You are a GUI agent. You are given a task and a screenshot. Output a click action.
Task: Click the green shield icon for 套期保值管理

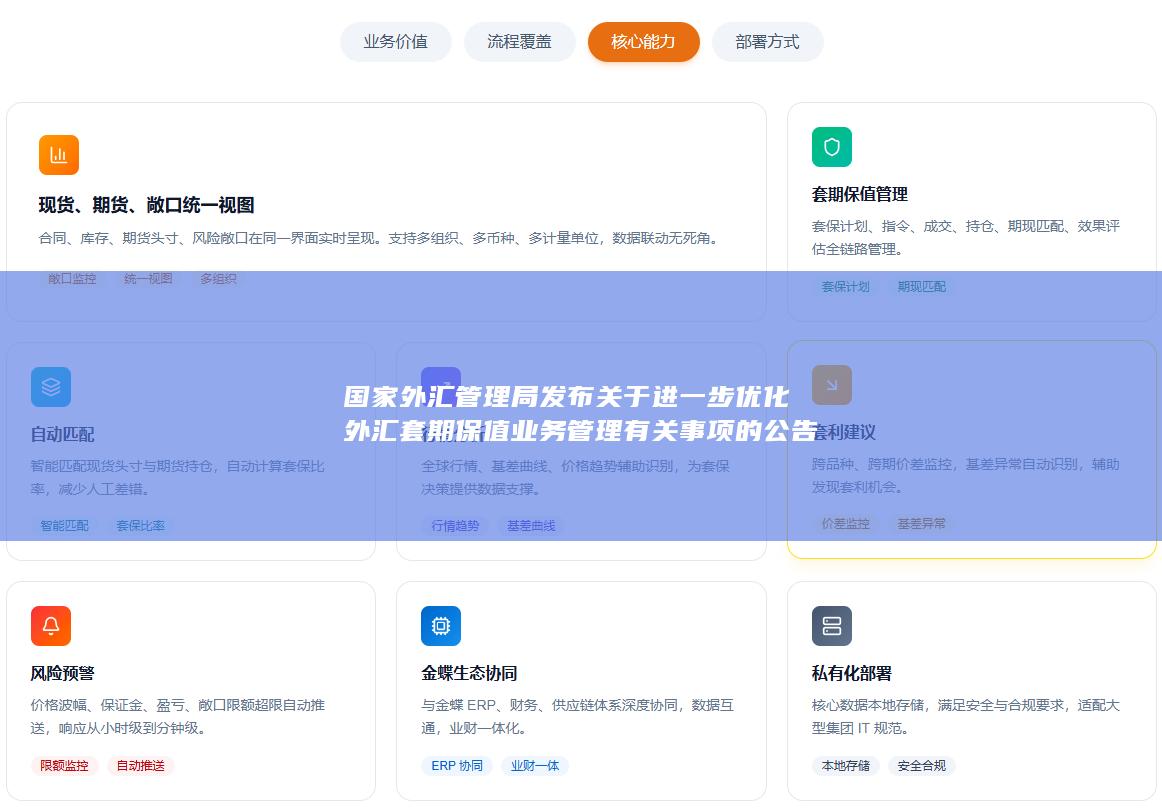click(x=831, y=147)
